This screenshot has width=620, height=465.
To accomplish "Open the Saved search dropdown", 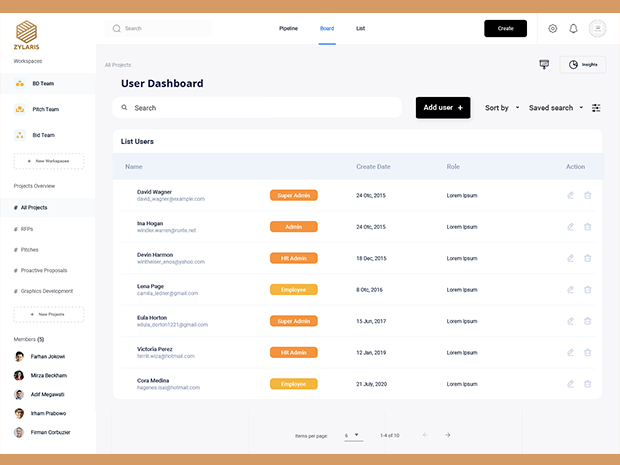I will pos(556,108).
